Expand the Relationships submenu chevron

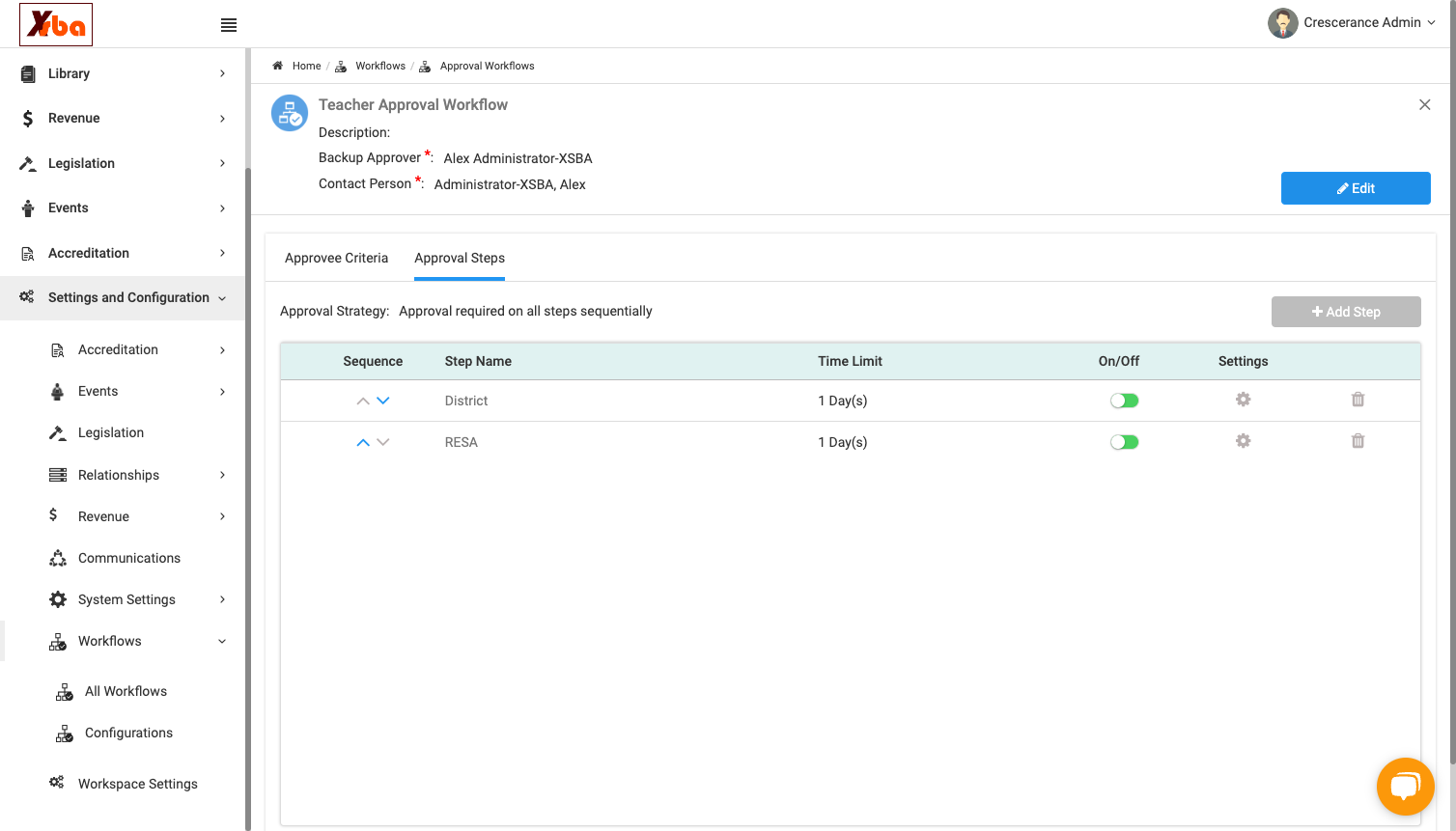pyautogui.click(x=222, y=475)
